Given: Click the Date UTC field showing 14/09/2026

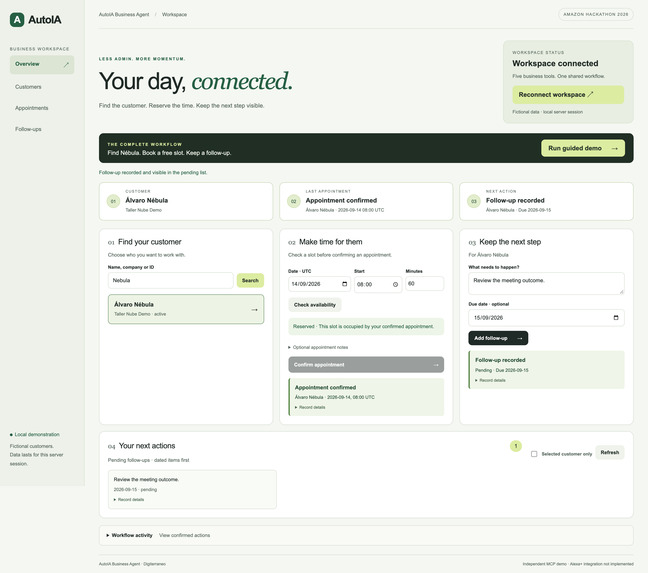Looking at the screenshot, I should [319, 284].
